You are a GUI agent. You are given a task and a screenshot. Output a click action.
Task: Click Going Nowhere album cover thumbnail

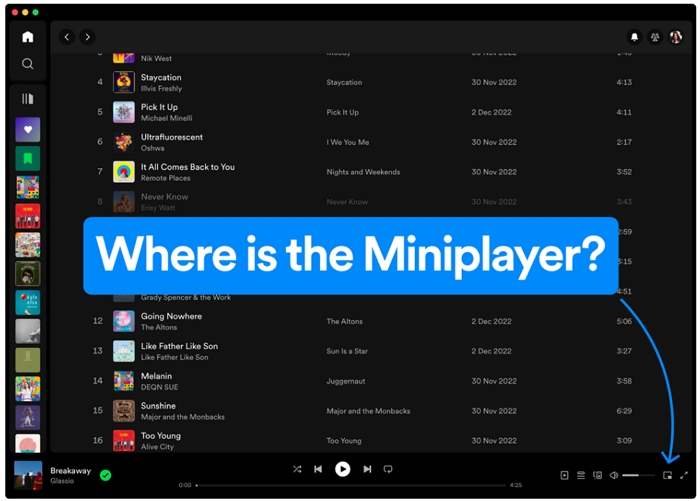(x=124, y=321)
